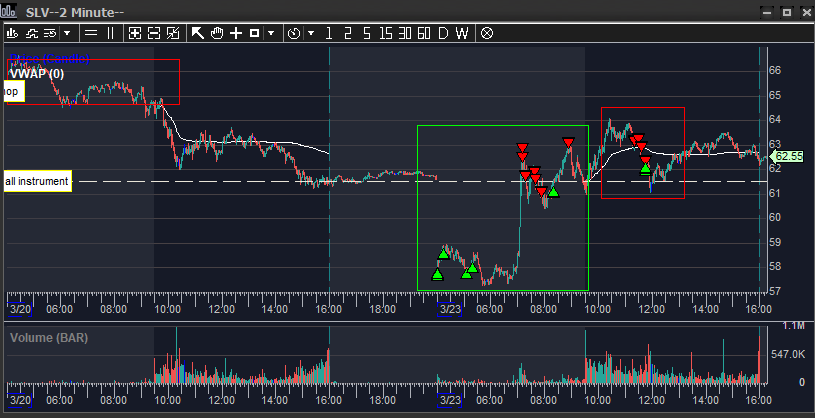Switch to 30 minute interval
The height and width of the screenshot is (418, 815).
405,33
